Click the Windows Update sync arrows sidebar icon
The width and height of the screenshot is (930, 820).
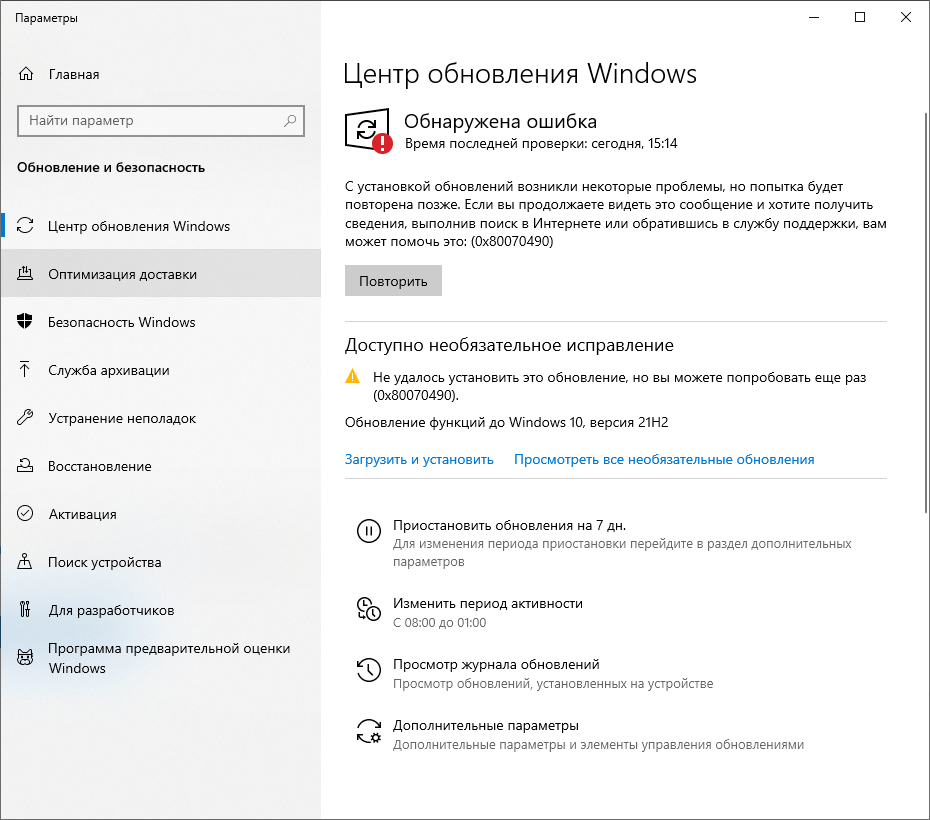point(25,225)
